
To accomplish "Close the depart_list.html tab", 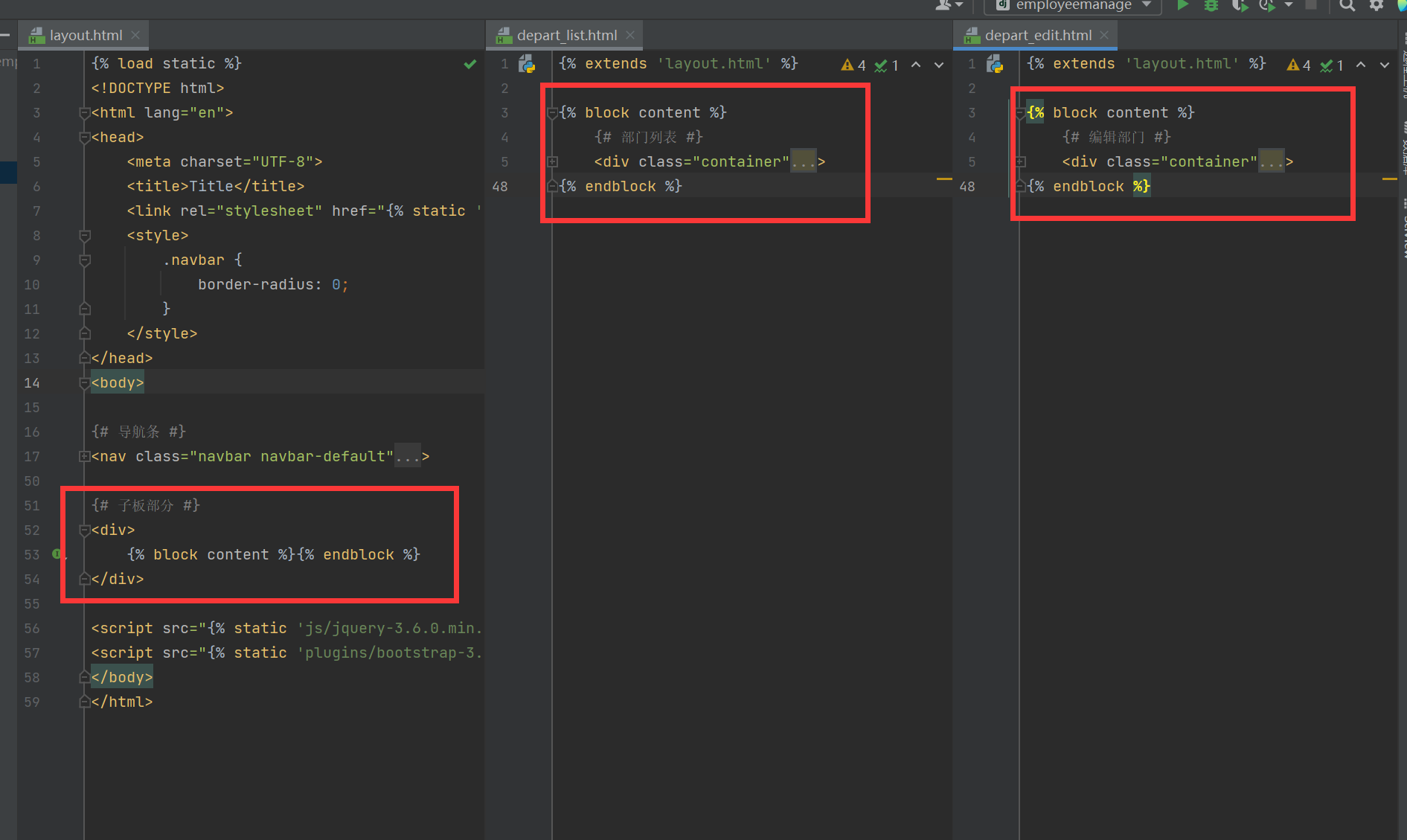I will click(x=630, y=35).
